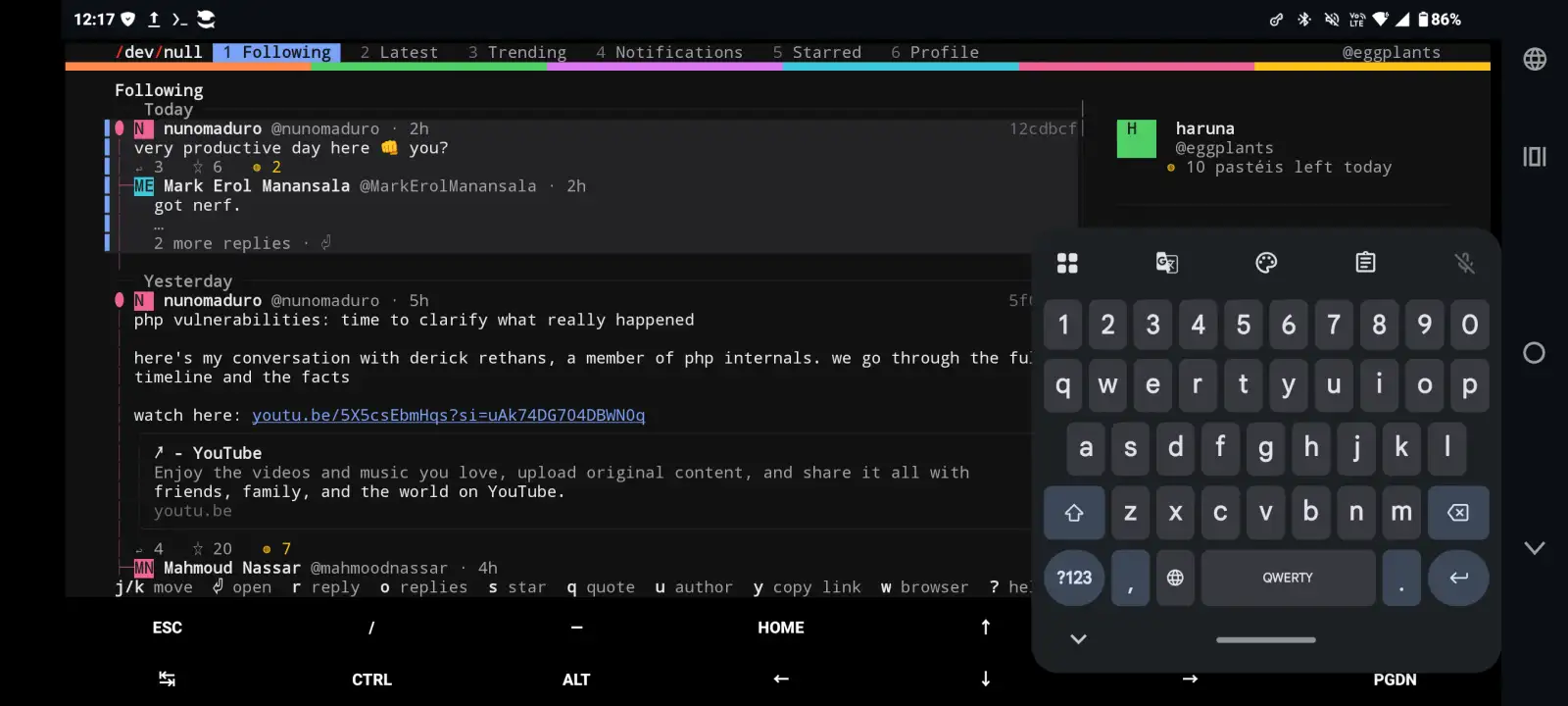Tap the number 5 key
Screen dimensions: 1568x706
click(x=1244, y=325)
